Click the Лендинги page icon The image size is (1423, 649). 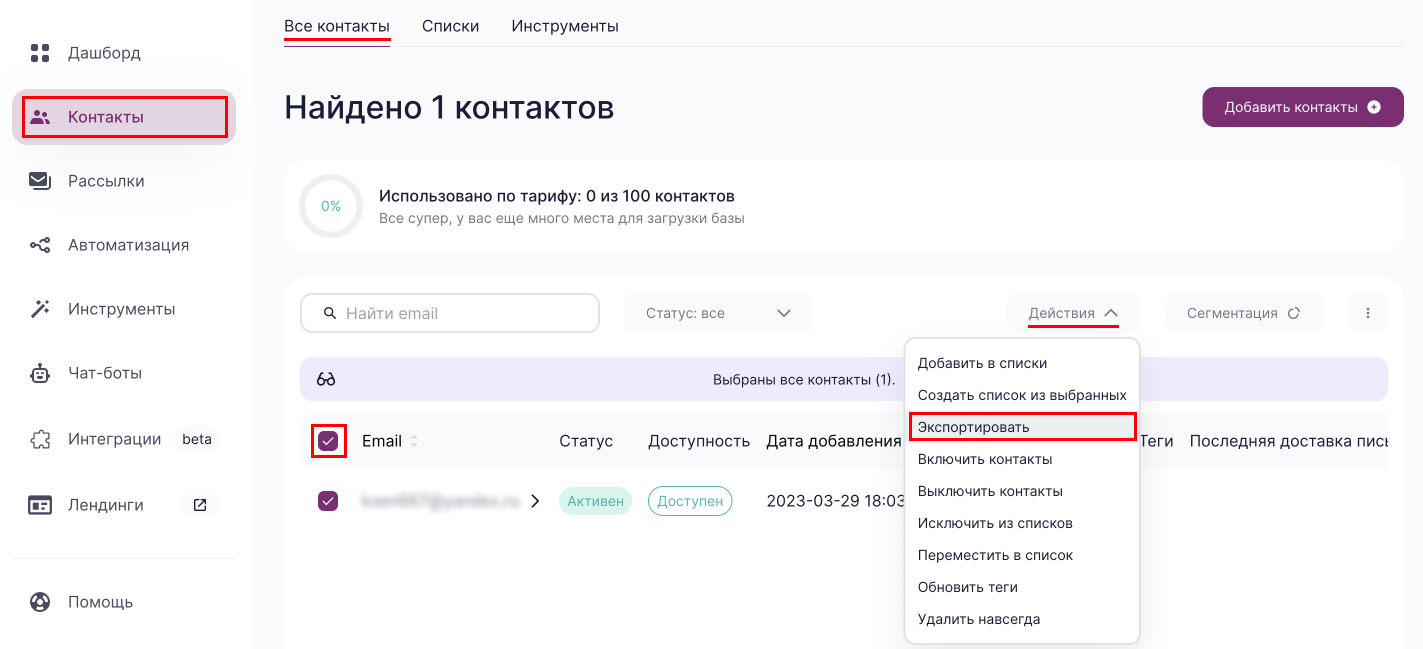point(40,505)
